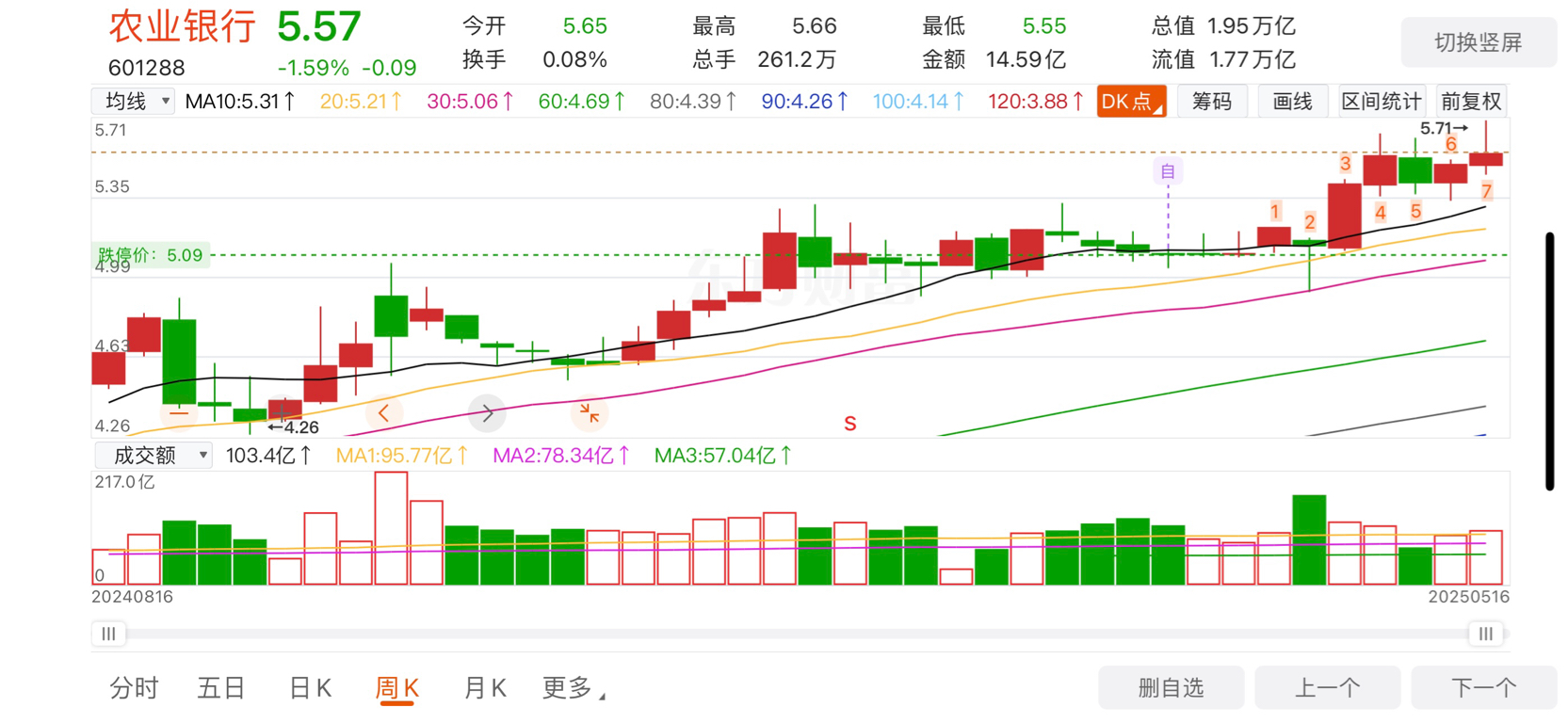
Task: Click the MA10:5.31 value
Action: (x=240, y=101)
